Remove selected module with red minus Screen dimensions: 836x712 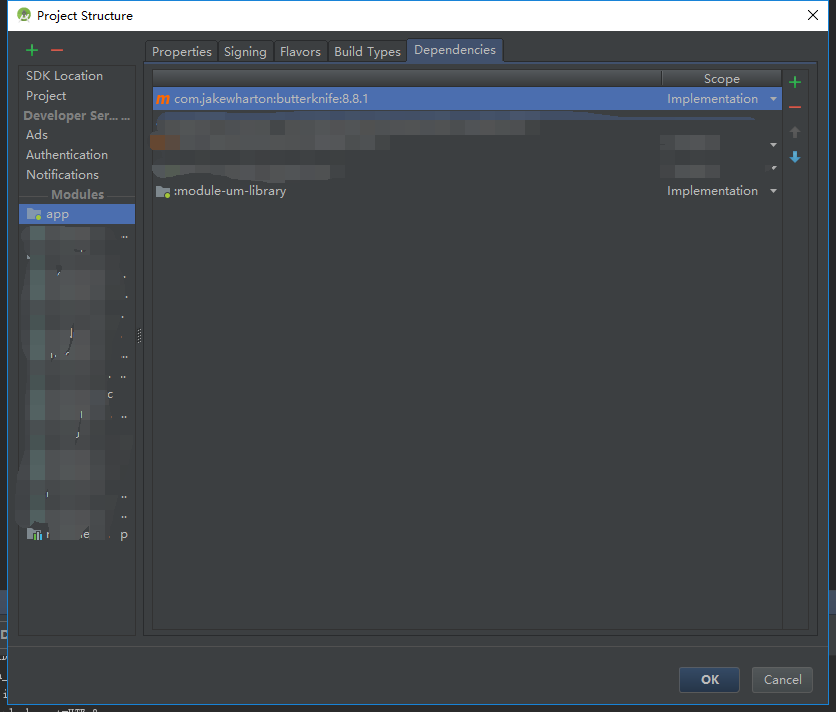pyautogui.click(x=57, y=50)
